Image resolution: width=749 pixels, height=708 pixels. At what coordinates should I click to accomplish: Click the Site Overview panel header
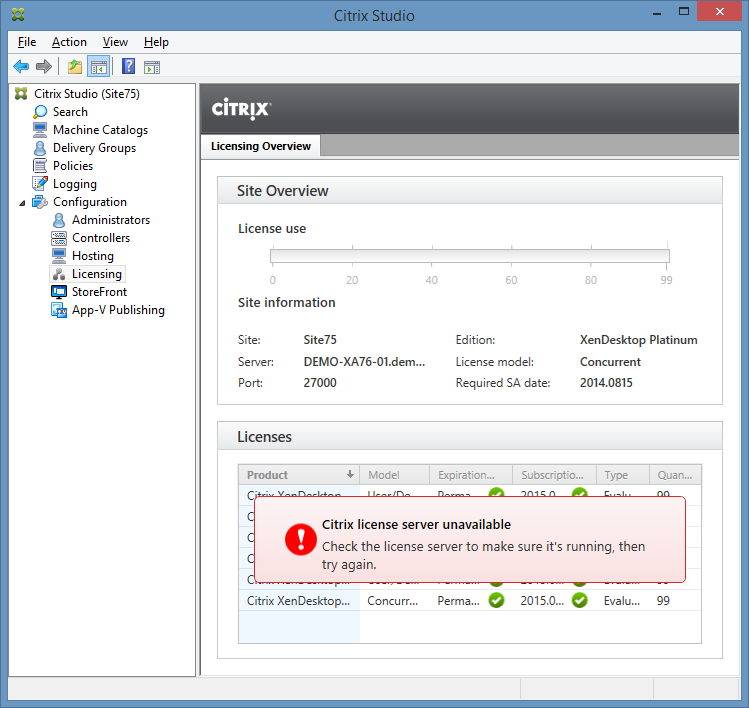point(470,191)
